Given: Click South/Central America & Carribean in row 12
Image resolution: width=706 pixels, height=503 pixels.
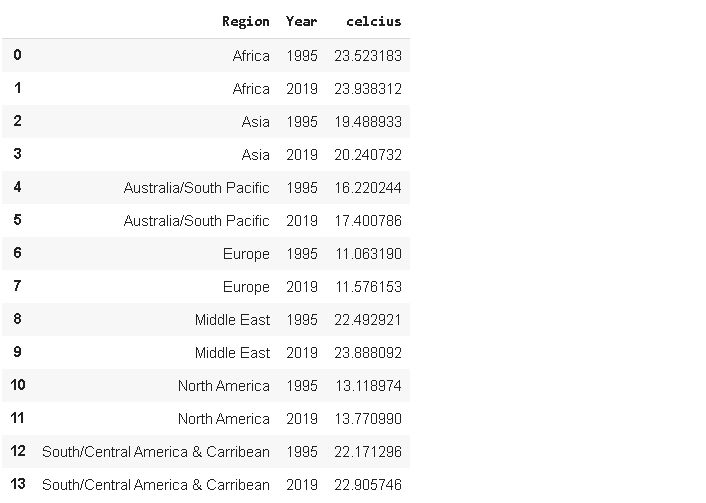Looking at the screenshot, I should 156,452.
